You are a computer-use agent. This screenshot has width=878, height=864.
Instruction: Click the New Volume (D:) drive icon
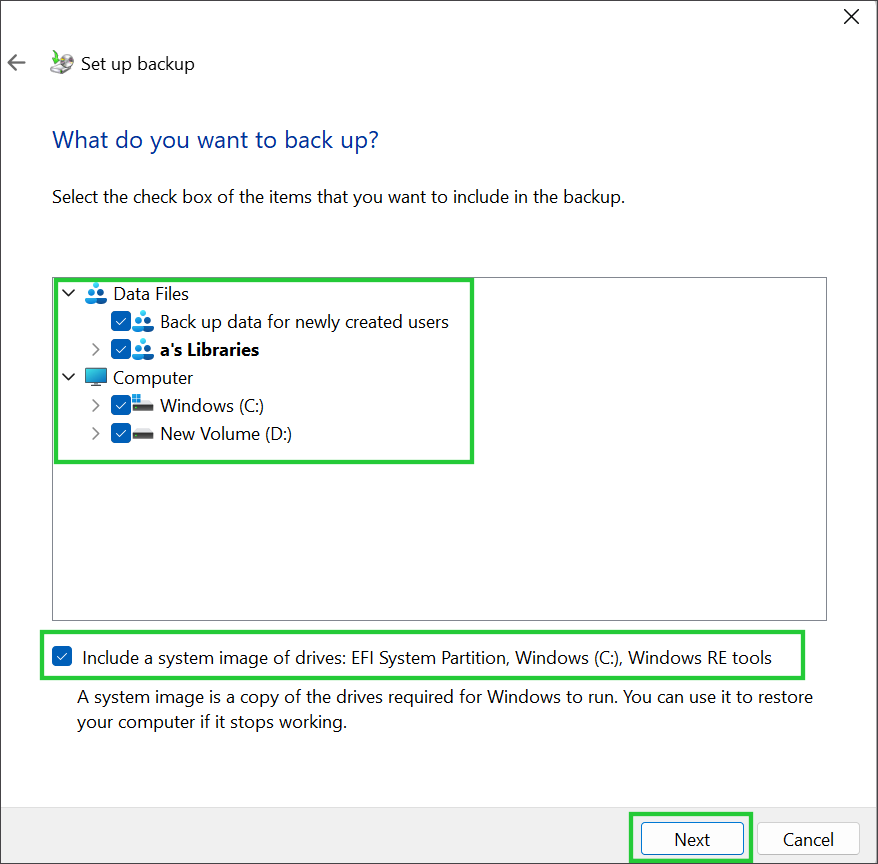tap(143, 434)
